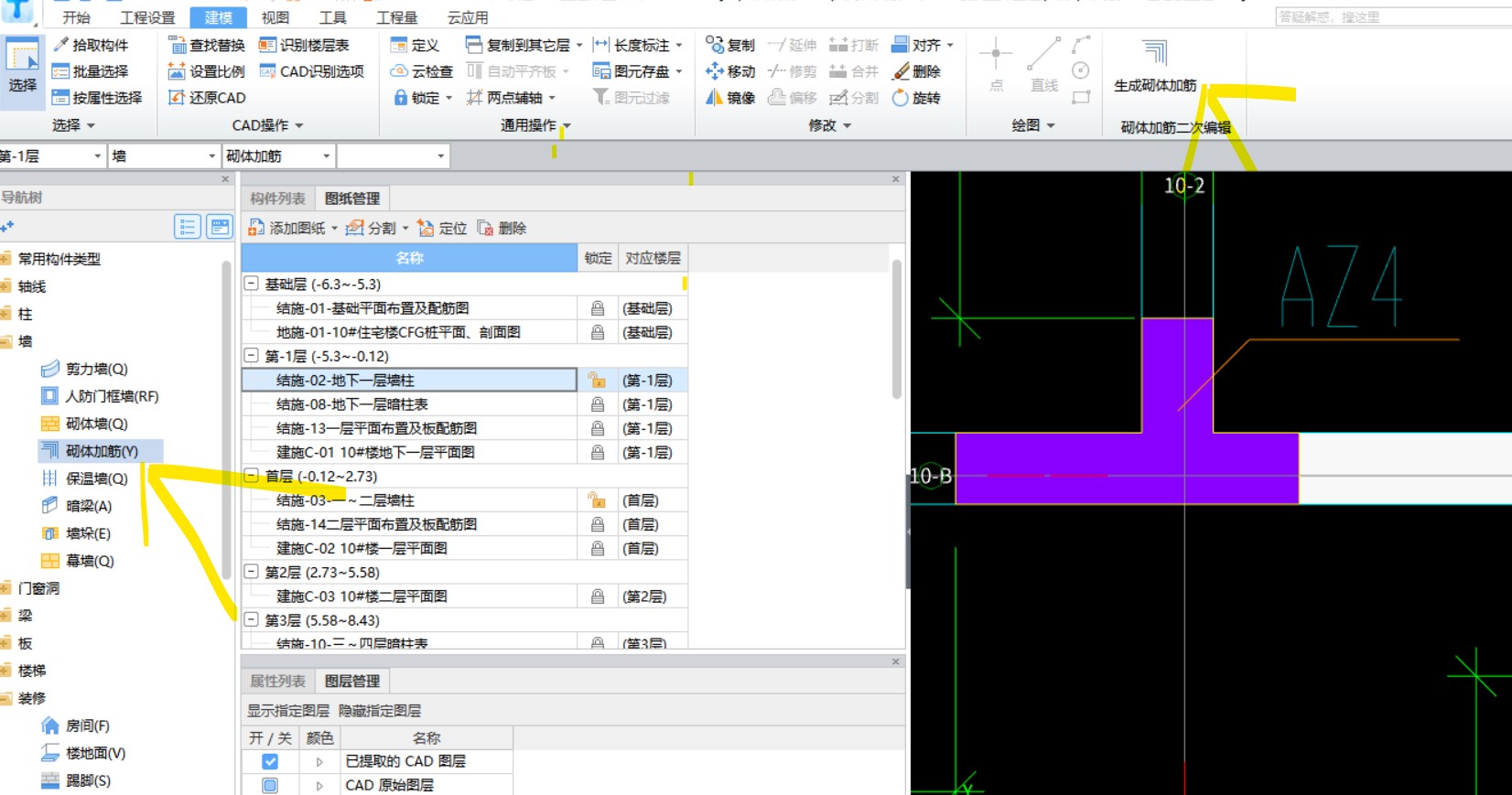The width and height of the screenshot is (1512, 795).
Task: Toggle 已提取的 CAD 图层 checkbox
Action: [x=270, y=761]
